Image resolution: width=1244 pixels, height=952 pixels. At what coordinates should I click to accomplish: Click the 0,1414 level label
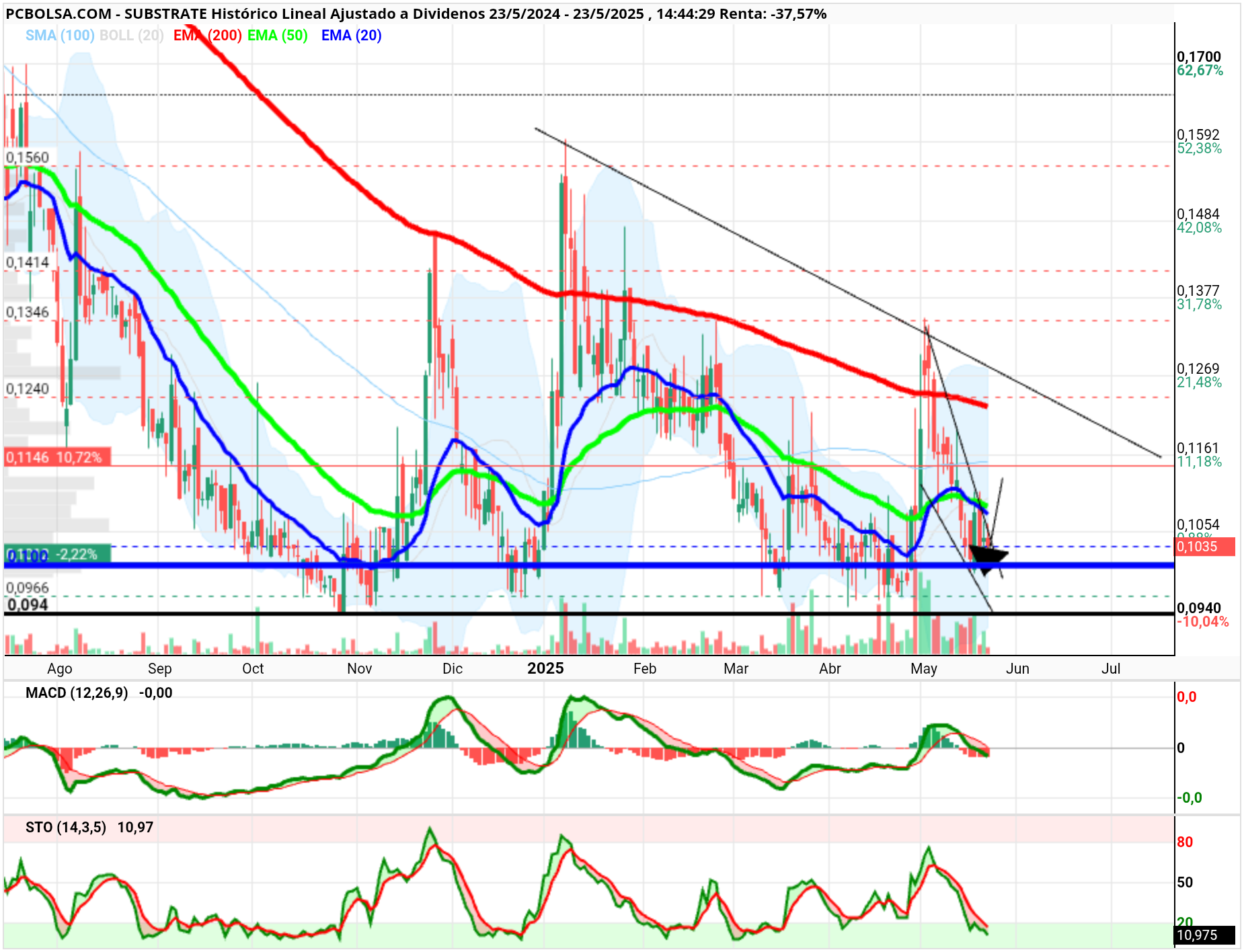coord(28,262)
